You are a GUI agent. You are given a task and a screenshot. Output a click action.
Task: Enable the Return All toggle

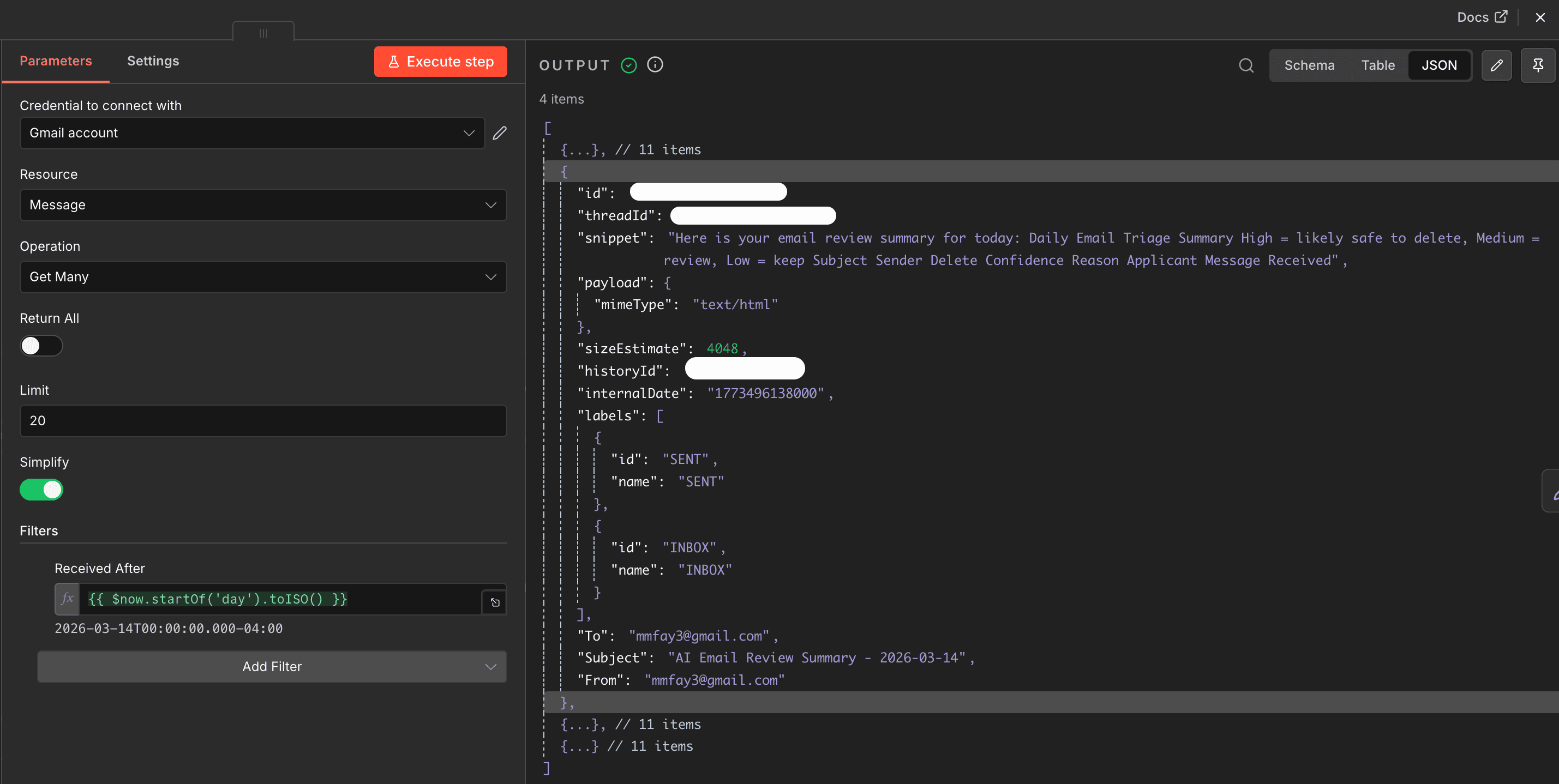40,346
